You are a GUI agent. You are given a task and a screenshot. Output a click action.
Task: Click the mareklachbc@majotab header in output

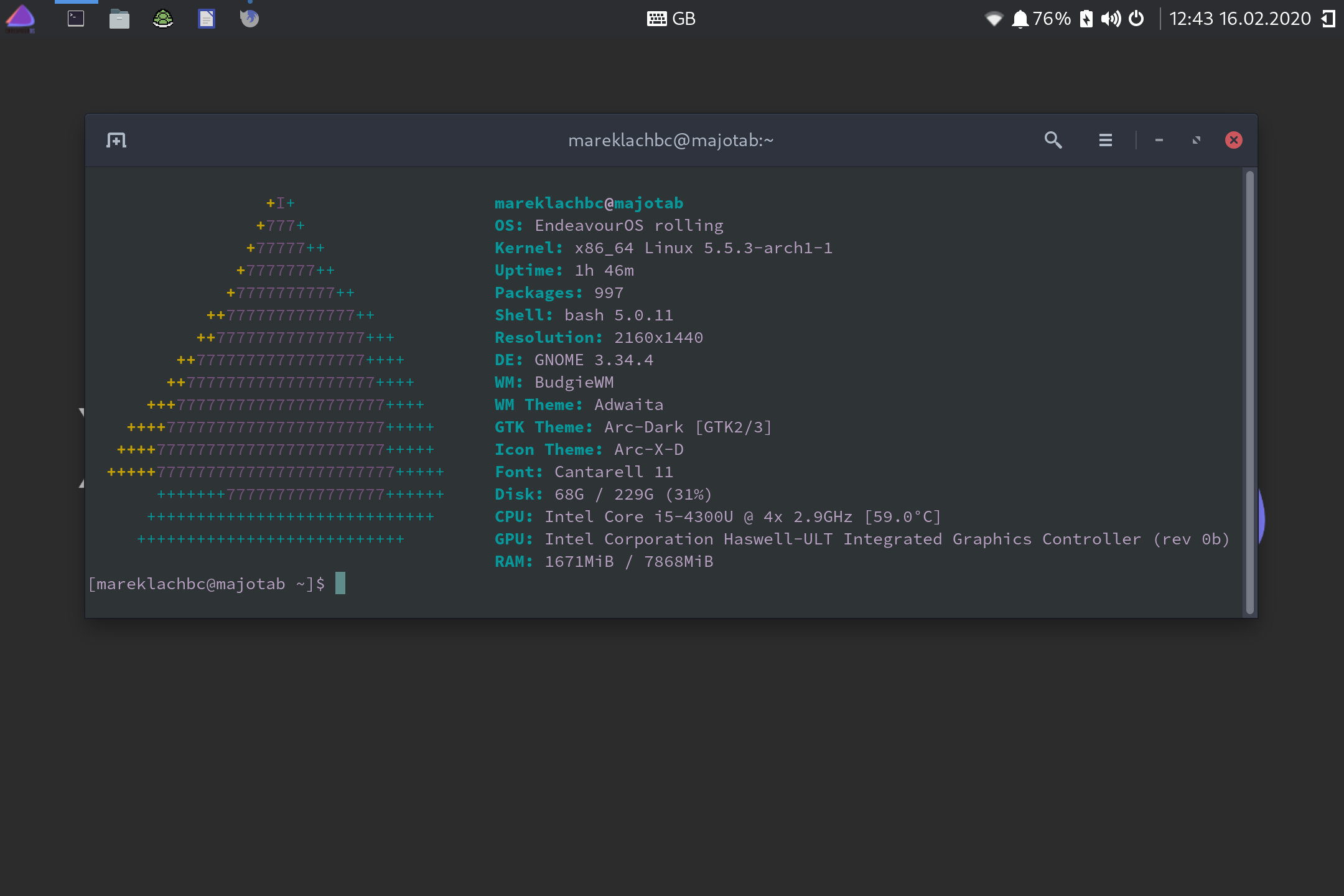589,203
